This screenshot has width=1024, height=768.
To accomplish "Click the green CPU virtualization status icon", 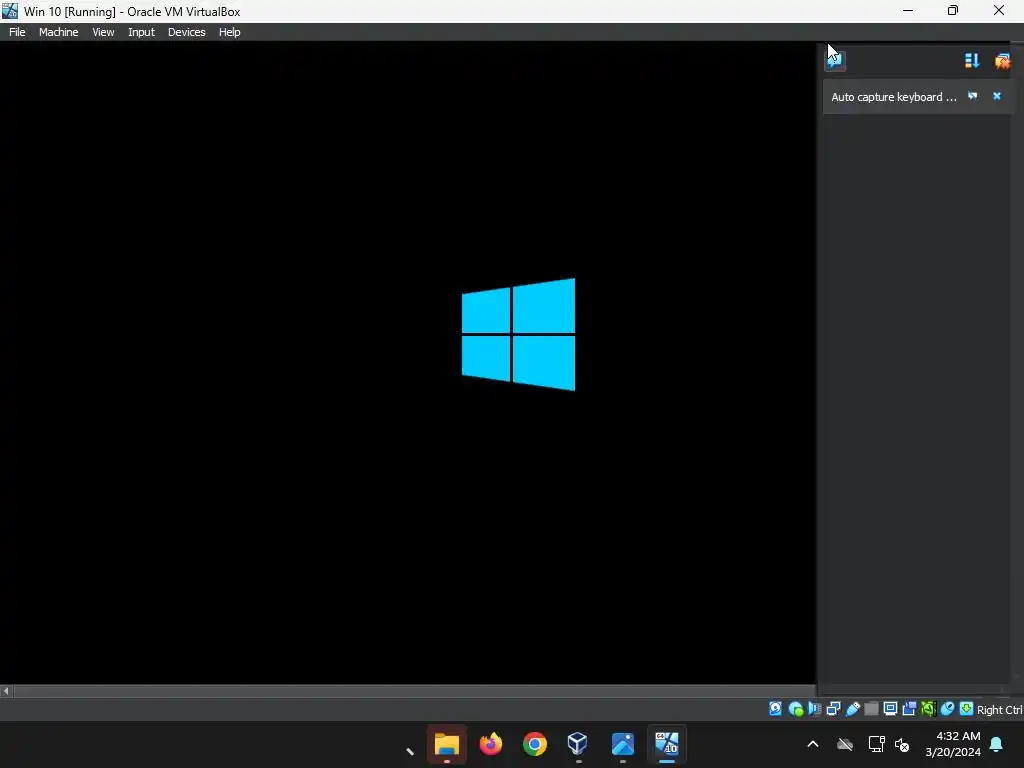I will pyautogui.click(x=928, y=709).
